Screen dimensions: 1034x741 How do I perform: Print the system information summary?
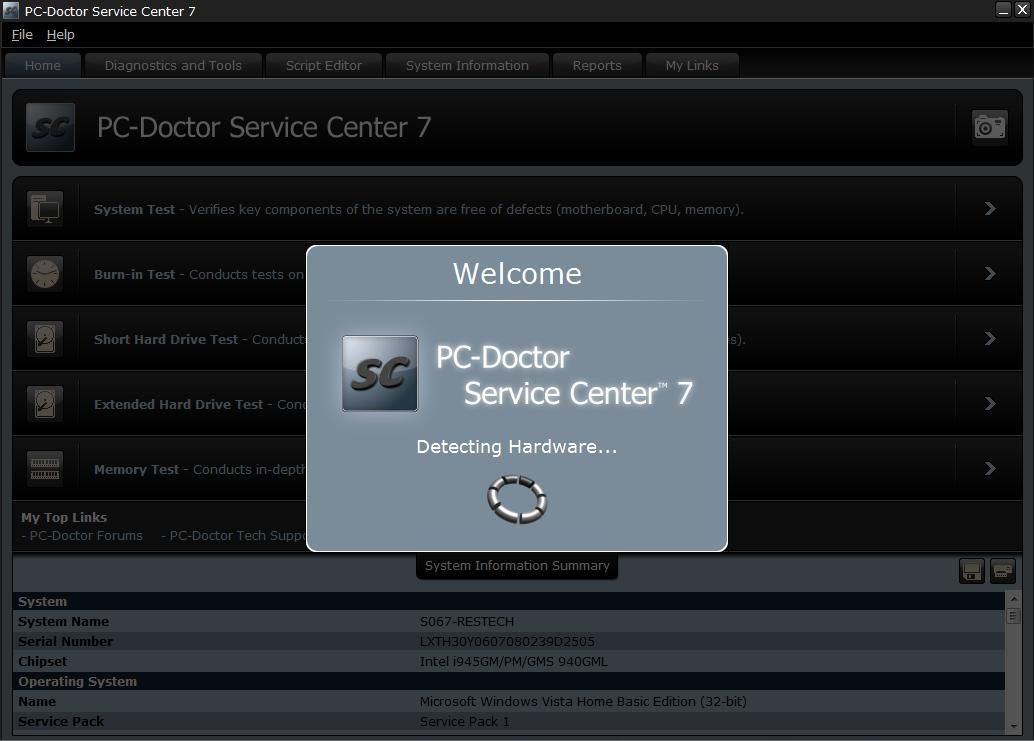coord(1001,570)
